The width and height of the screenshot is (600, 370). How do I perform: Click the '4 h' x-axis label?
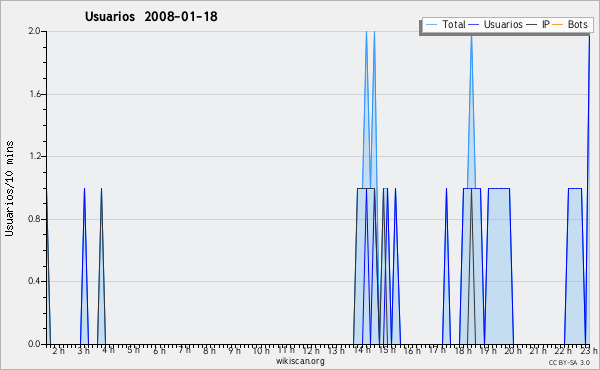108,350
